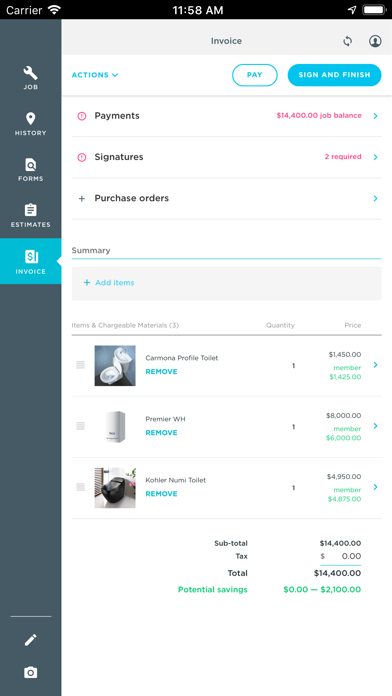Open the Payments row chevron

376,116
